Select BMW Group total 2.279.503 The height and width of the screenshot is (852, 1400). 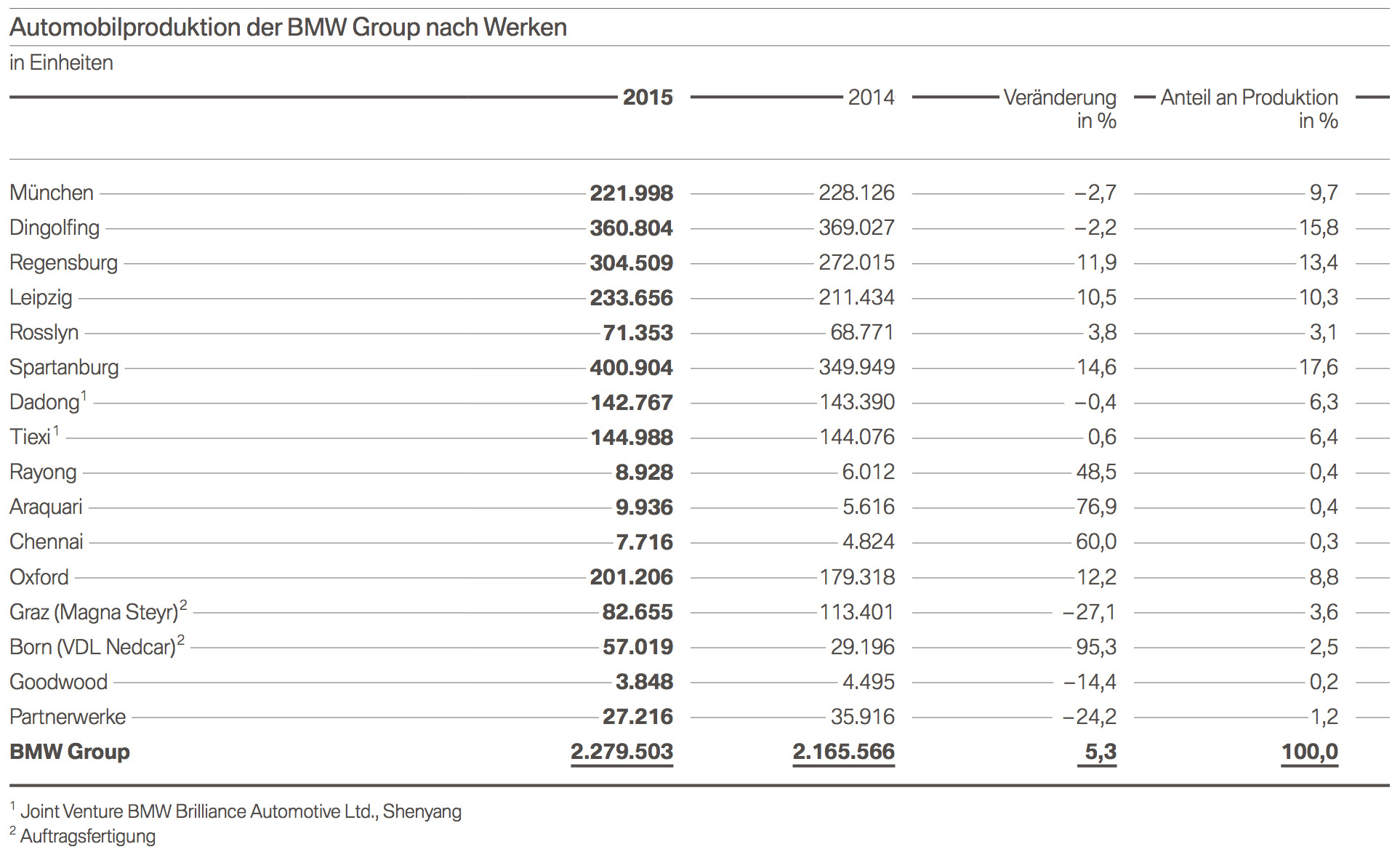click(x=621, y=752)
